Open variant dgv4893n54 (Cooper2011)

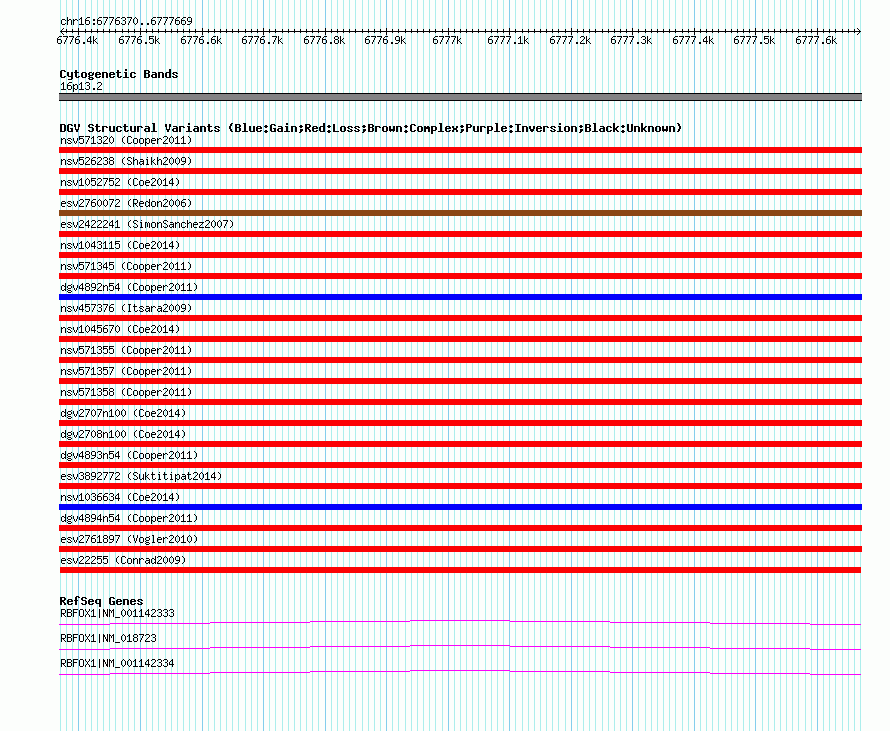click(x=129, y=455)
